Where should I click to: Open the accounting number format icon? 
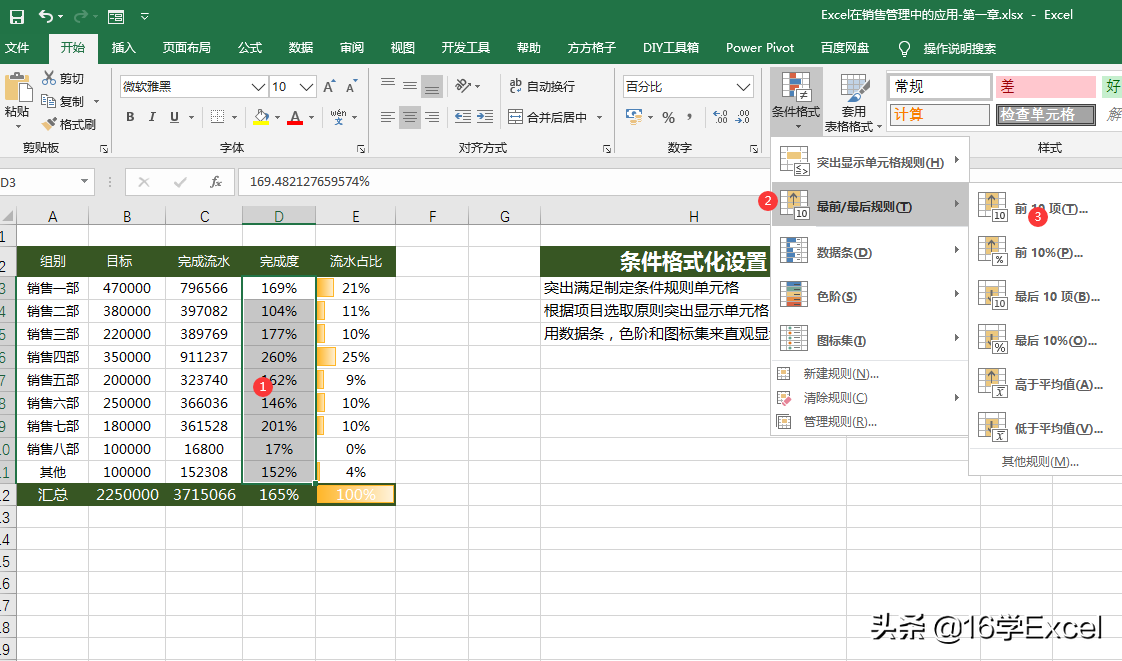(x=633, y=117)
